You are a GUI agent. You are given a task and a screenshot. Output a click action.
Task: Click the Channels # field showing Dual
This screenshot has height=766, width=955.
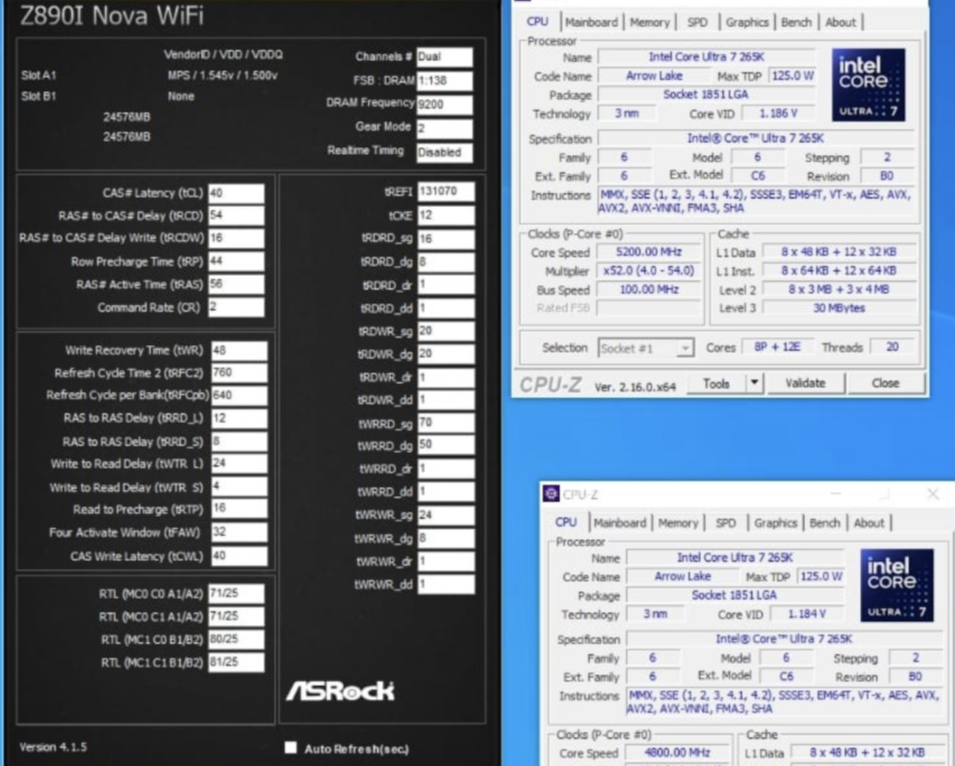(445, 57)
